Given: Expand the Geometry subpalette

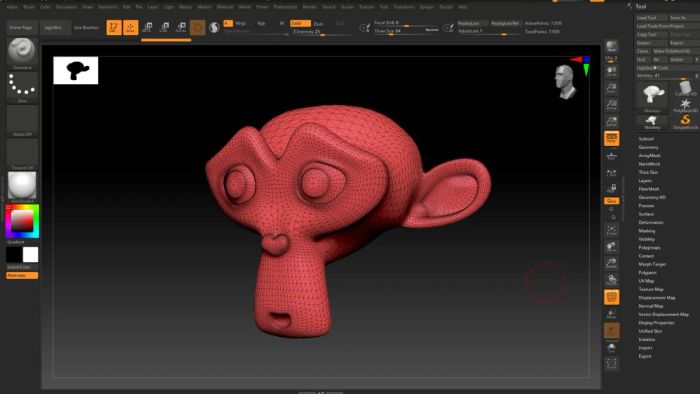Looking at the screenshot, I should tap(648, 147).
